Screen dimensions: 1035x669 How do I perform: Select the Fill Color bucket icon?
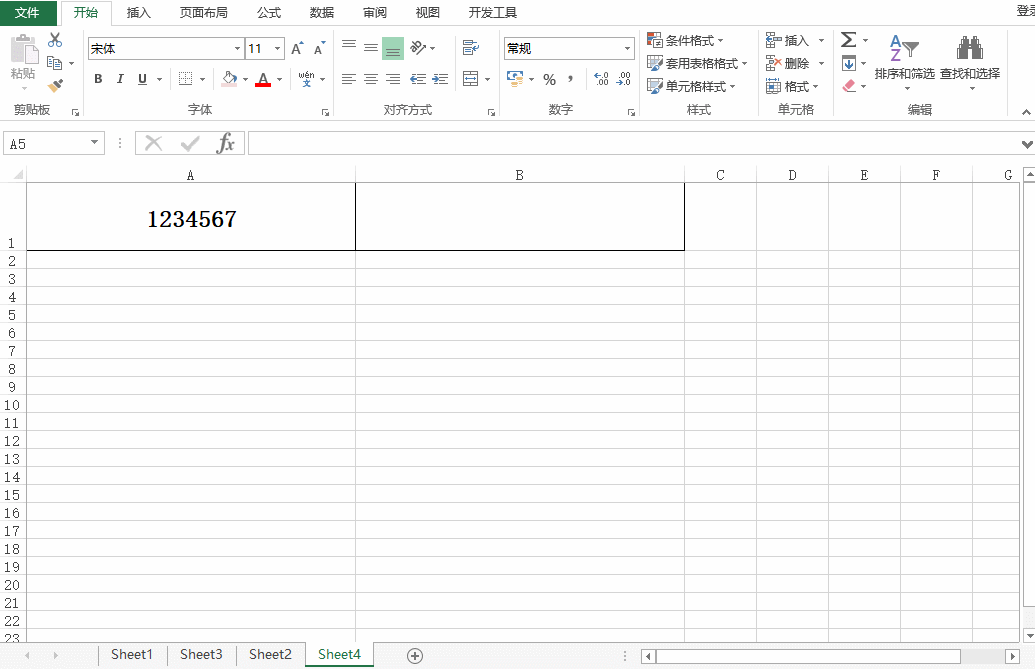tap(228, 79)
